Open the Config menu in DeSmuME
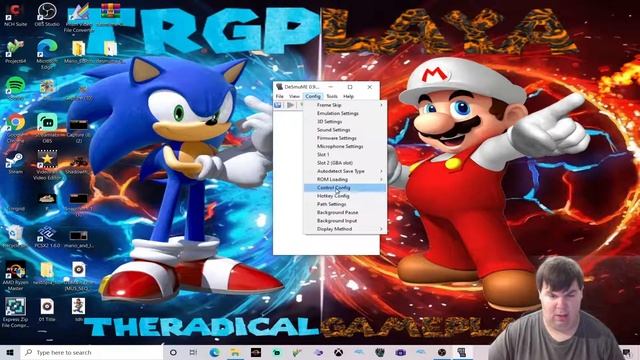This screenshot has width=640, height=360. [313, 96]
